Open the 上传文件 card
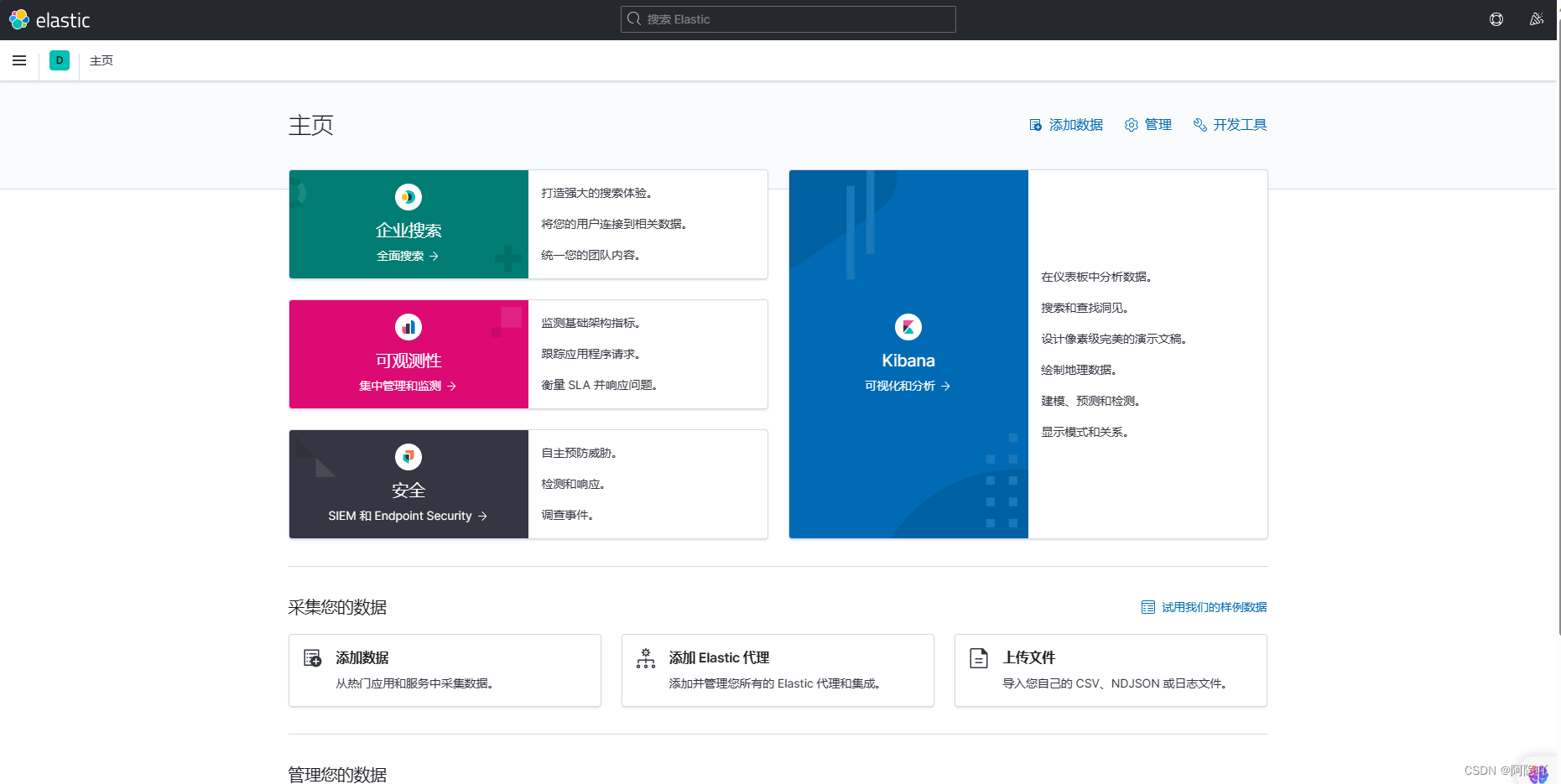The image size is (1561, 784). 1111,670
